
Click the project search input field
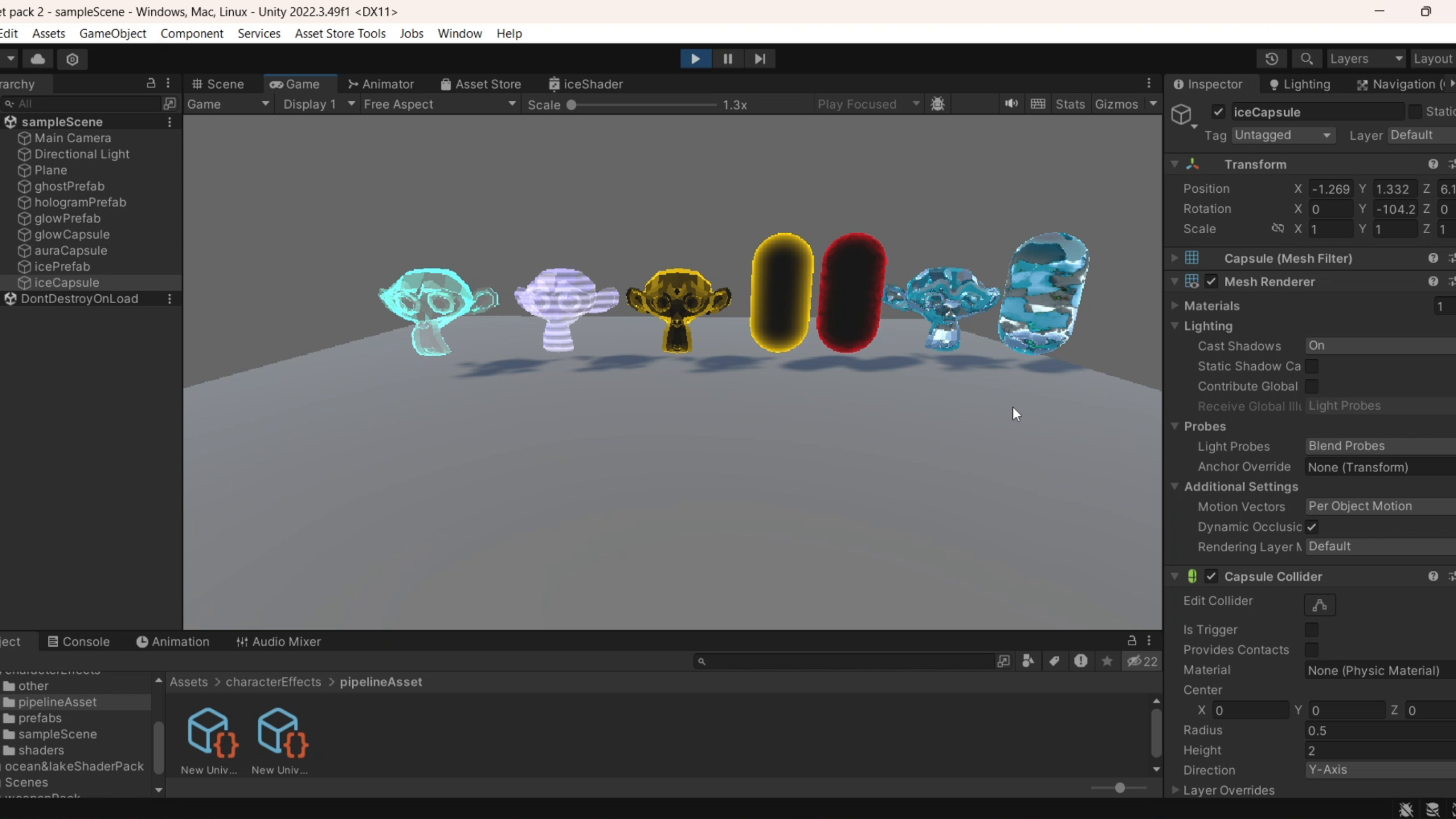pos(844,661)
